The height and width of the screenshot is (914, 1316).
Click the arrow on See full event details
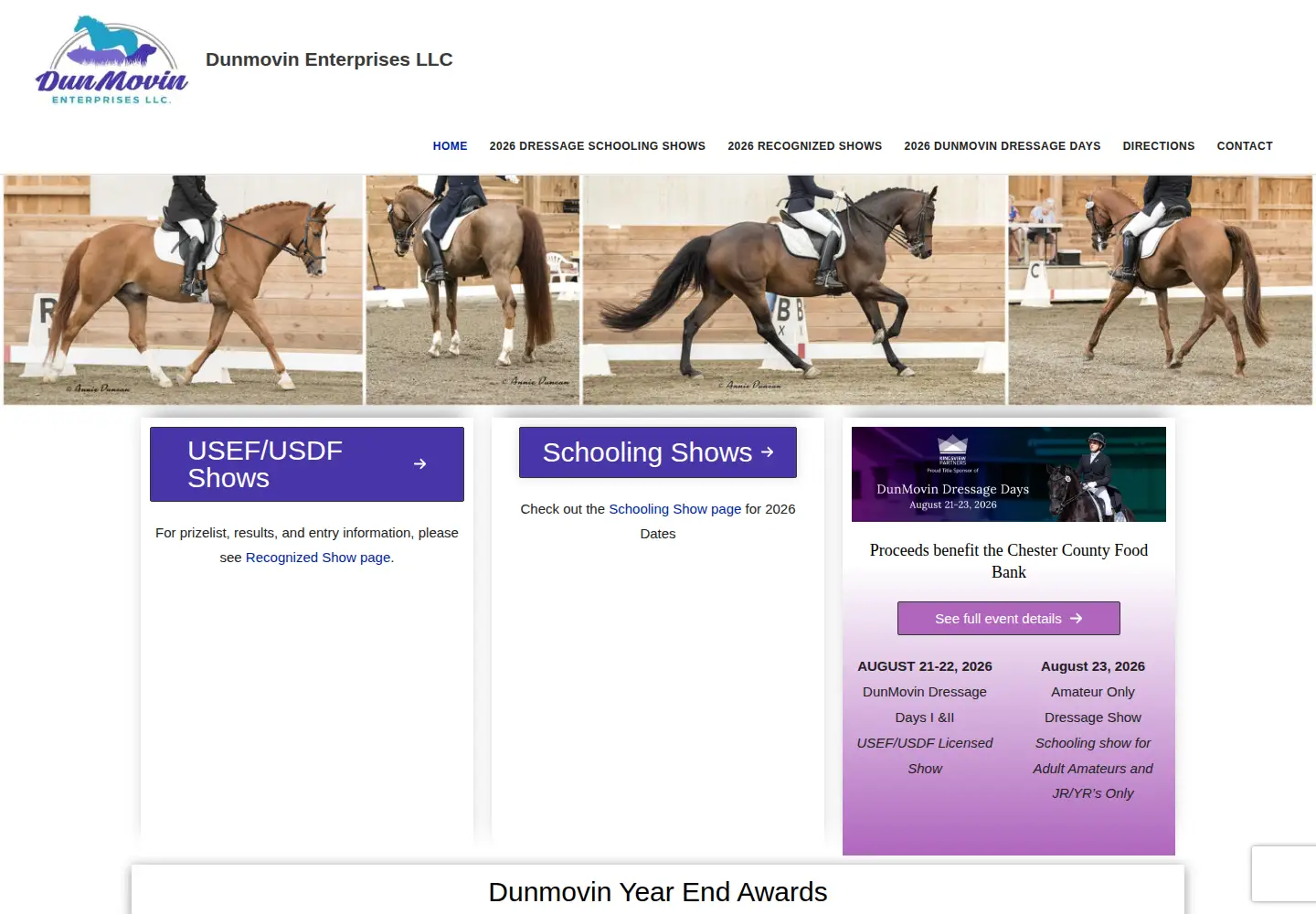click(1077, 619)
